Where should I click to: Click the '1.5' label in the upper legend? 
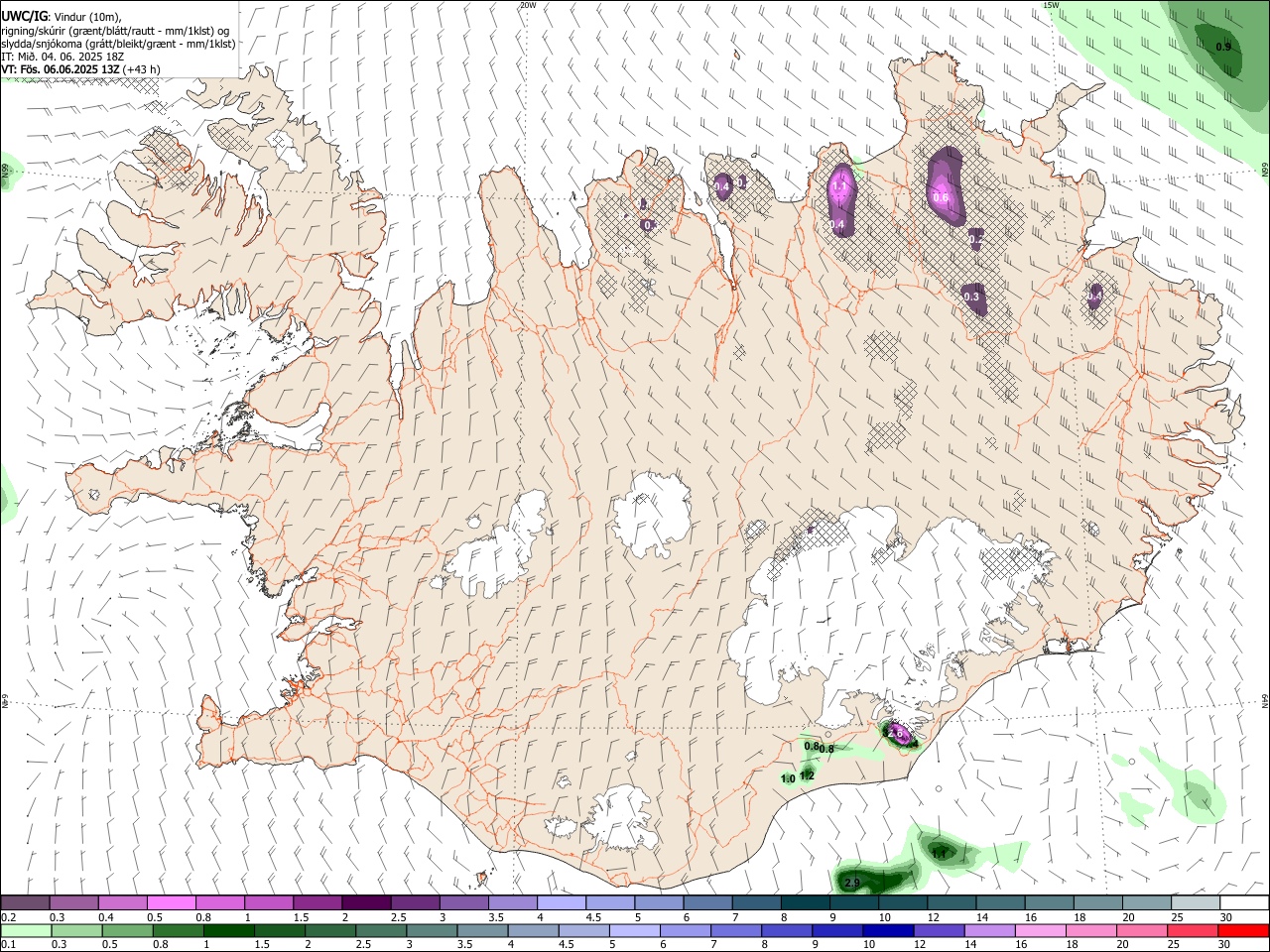click(301, 917)
